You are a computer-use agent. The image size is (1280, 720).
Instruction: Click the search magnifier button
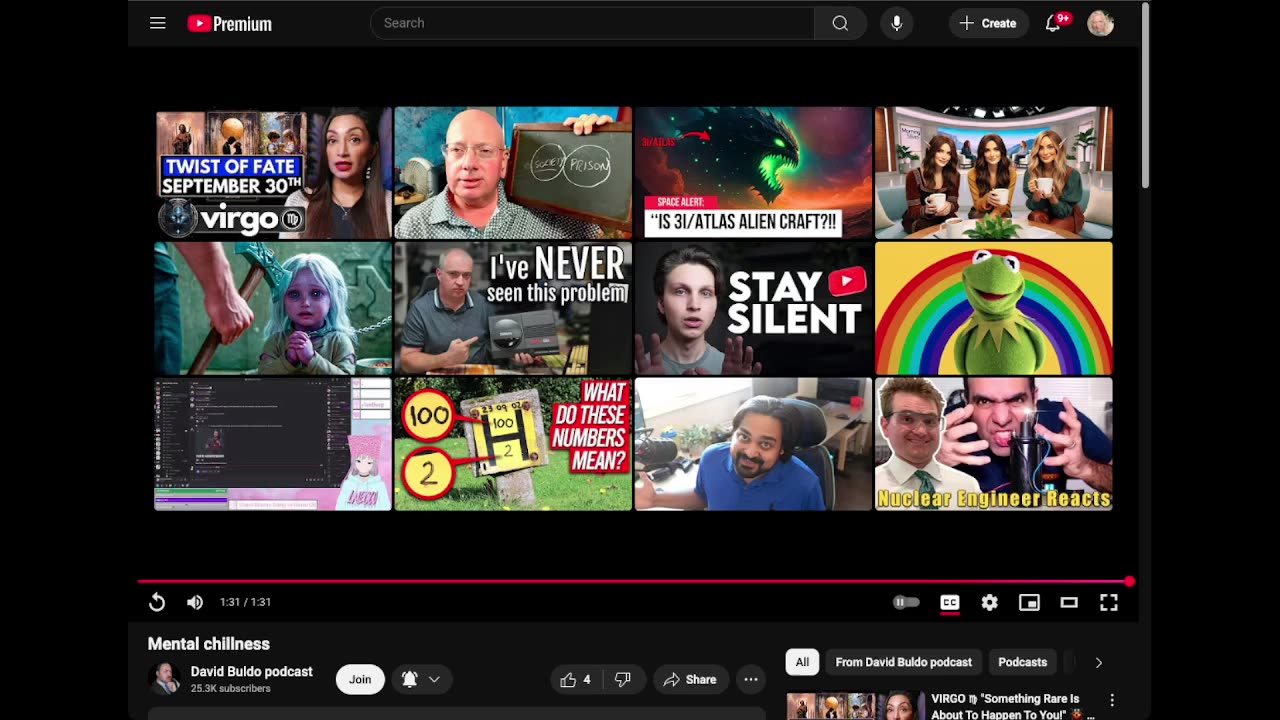[x=840, y=23]
